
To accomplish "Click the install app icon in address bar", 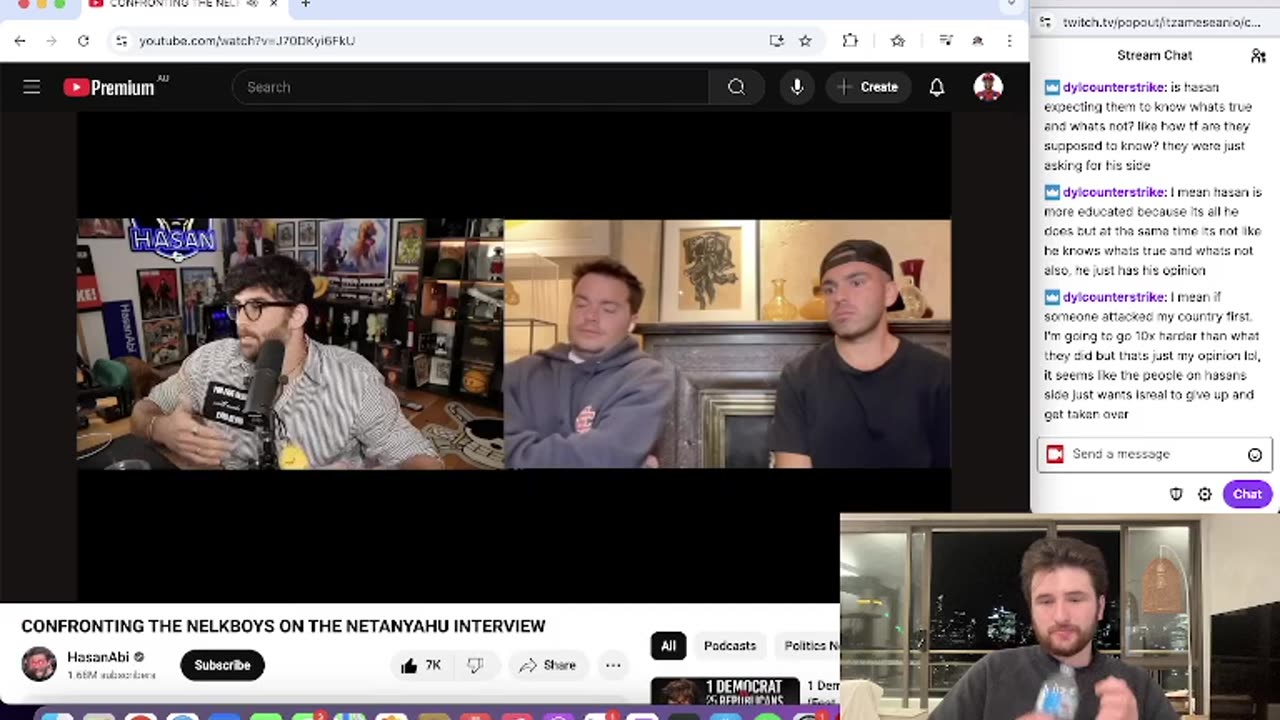I will click(776, 41).
